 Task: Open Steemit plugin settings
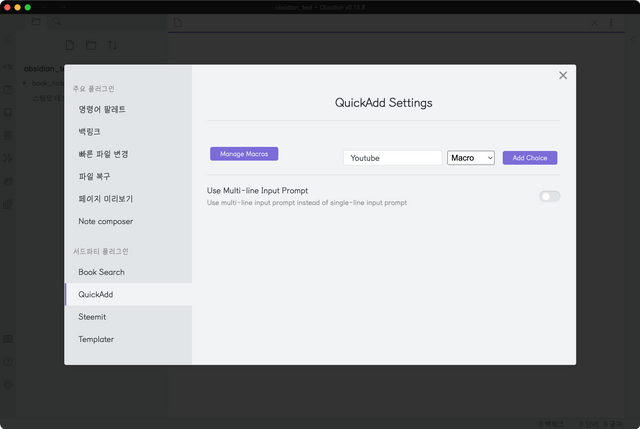[128, 317]
